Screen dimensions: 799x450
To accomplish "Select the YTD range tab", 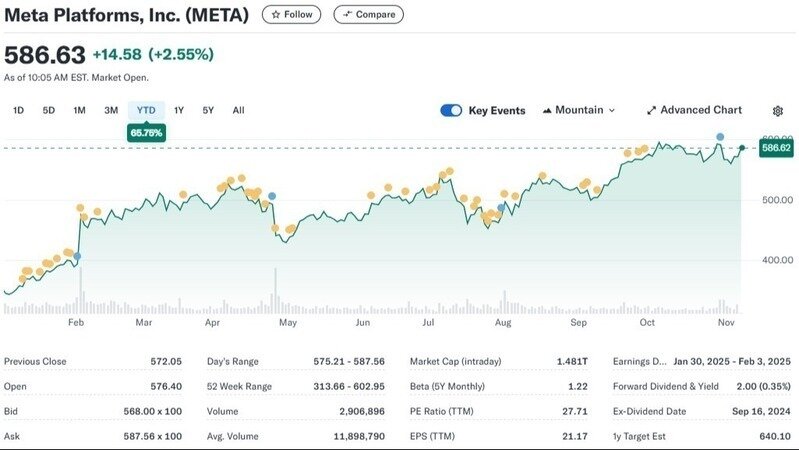I will point(146,110).
